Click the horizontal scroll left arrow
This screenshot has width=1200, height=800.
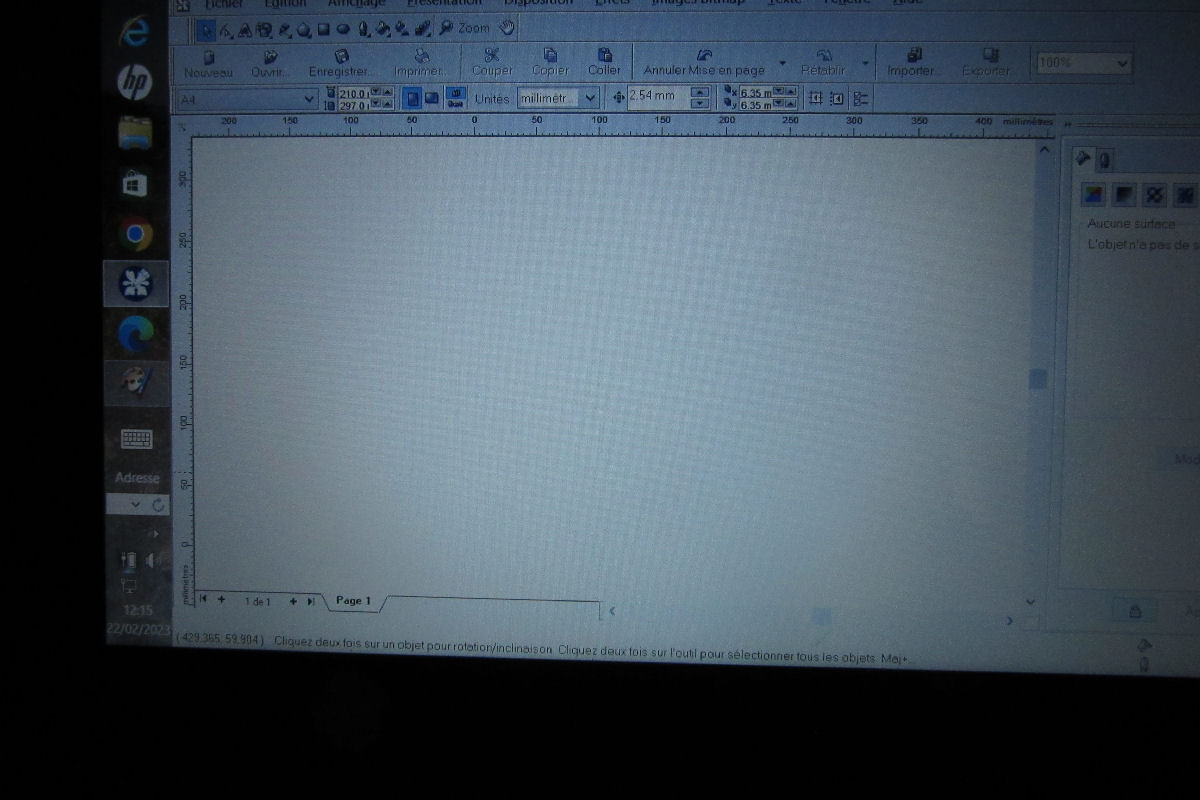point(611,610)
